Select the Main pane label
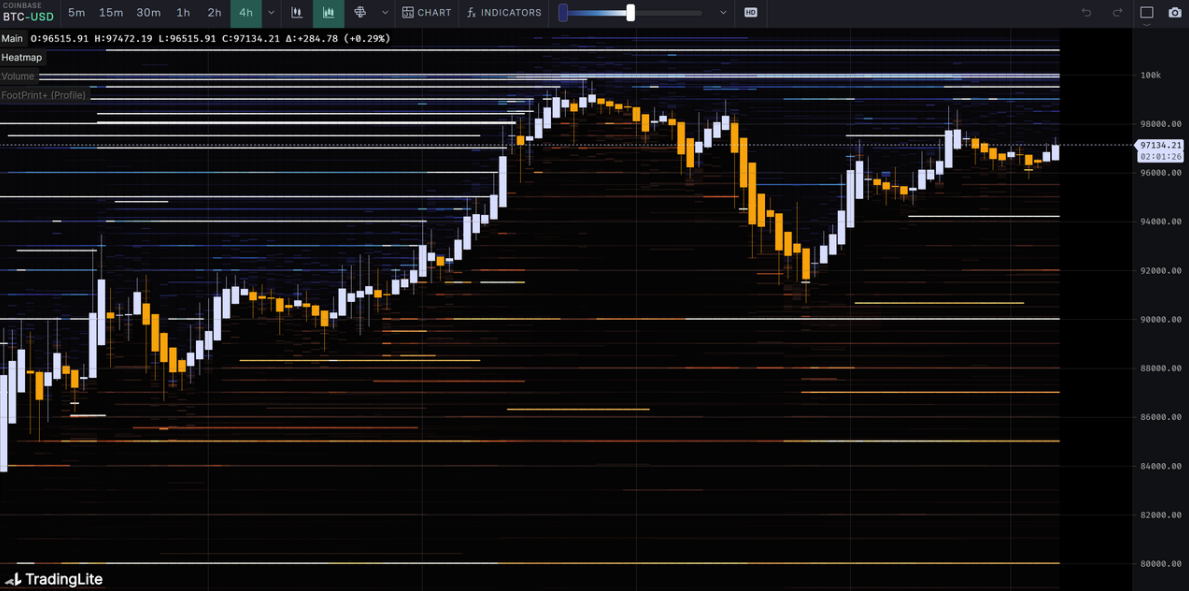This screenshot has height=591, width=1189. tap(13, 38)
